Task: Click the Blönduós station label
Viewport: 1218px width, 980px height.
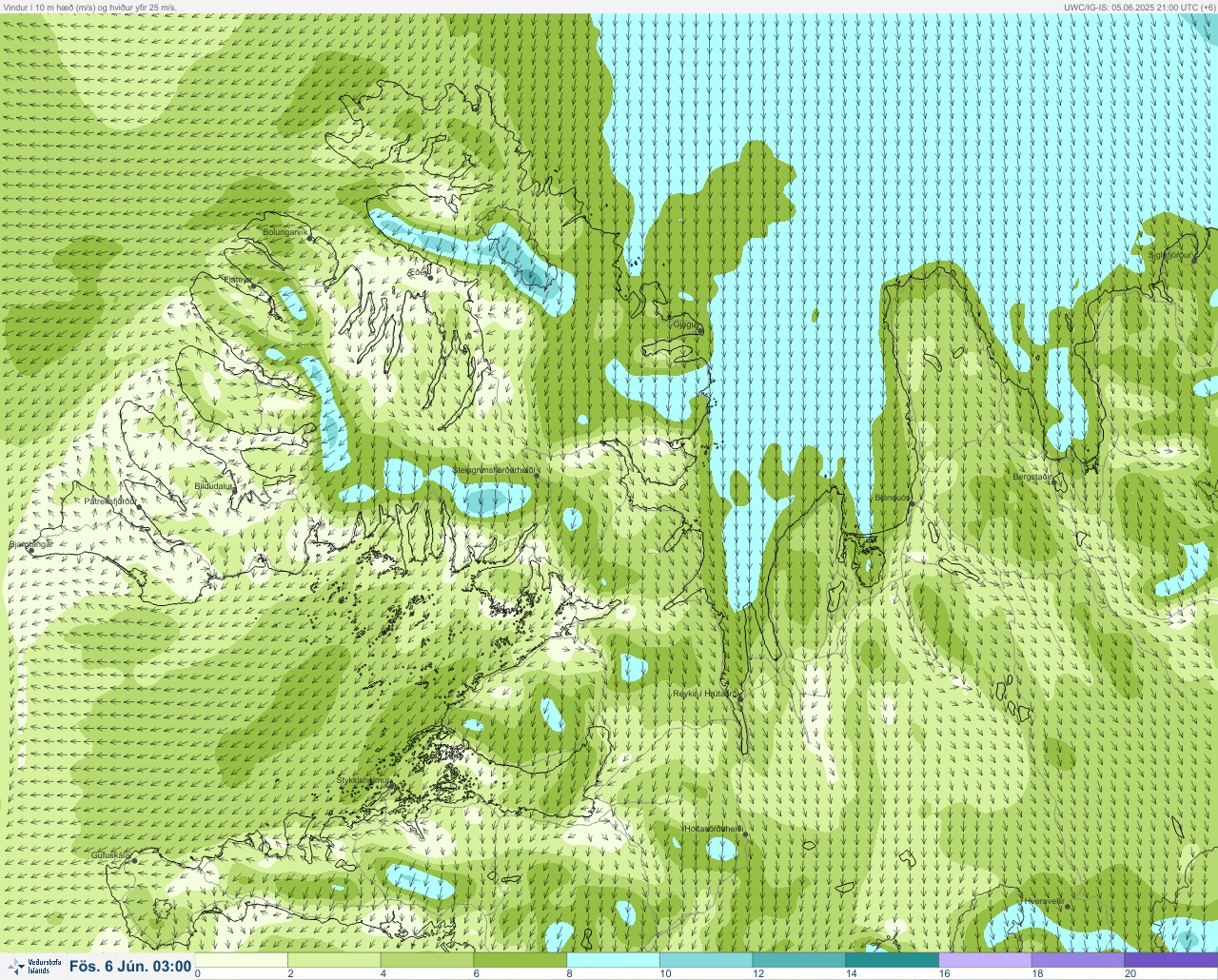Action: (x=893, y=498)
